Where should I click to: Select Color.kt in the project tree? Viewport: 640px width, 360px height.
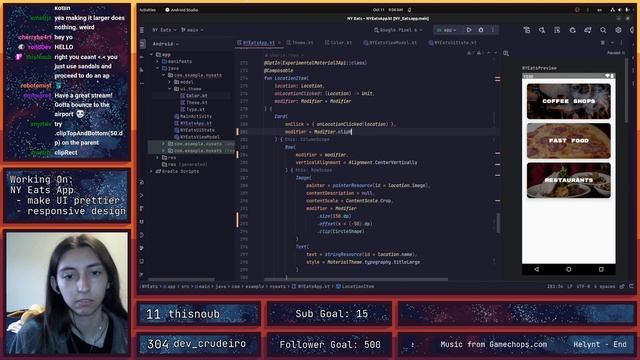194,96
